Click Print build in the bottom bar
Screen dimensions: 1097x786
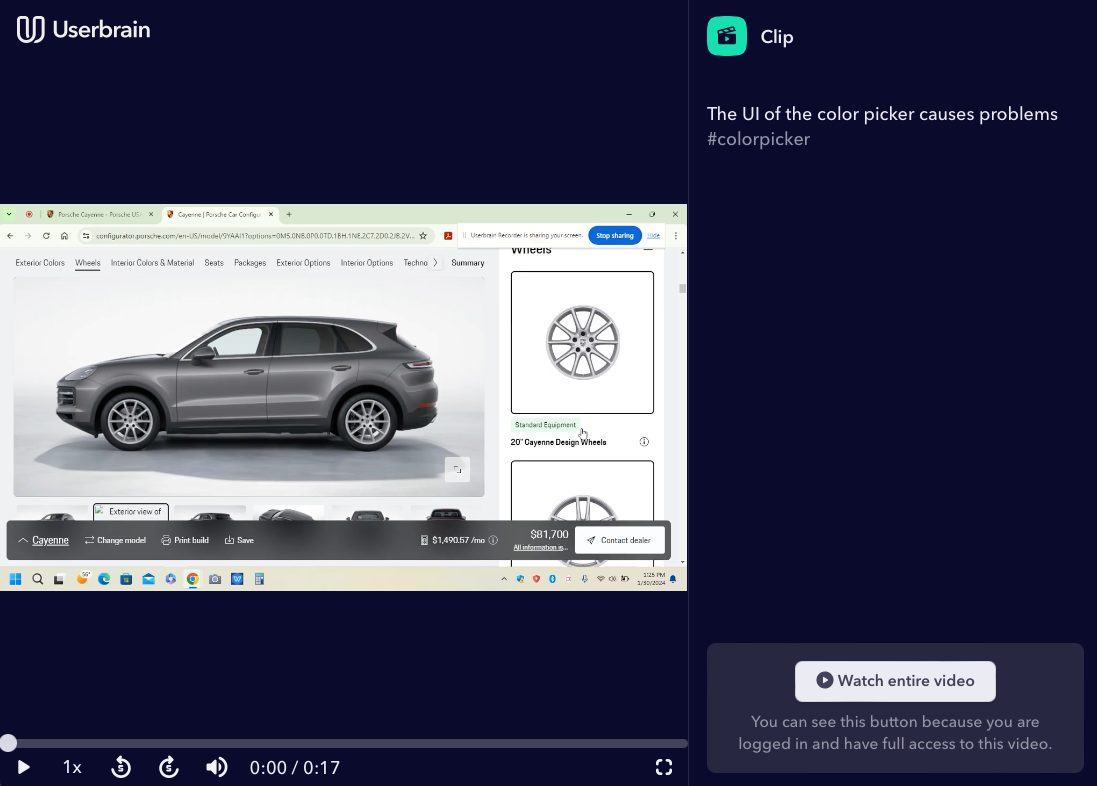click(x=185, y=540)
